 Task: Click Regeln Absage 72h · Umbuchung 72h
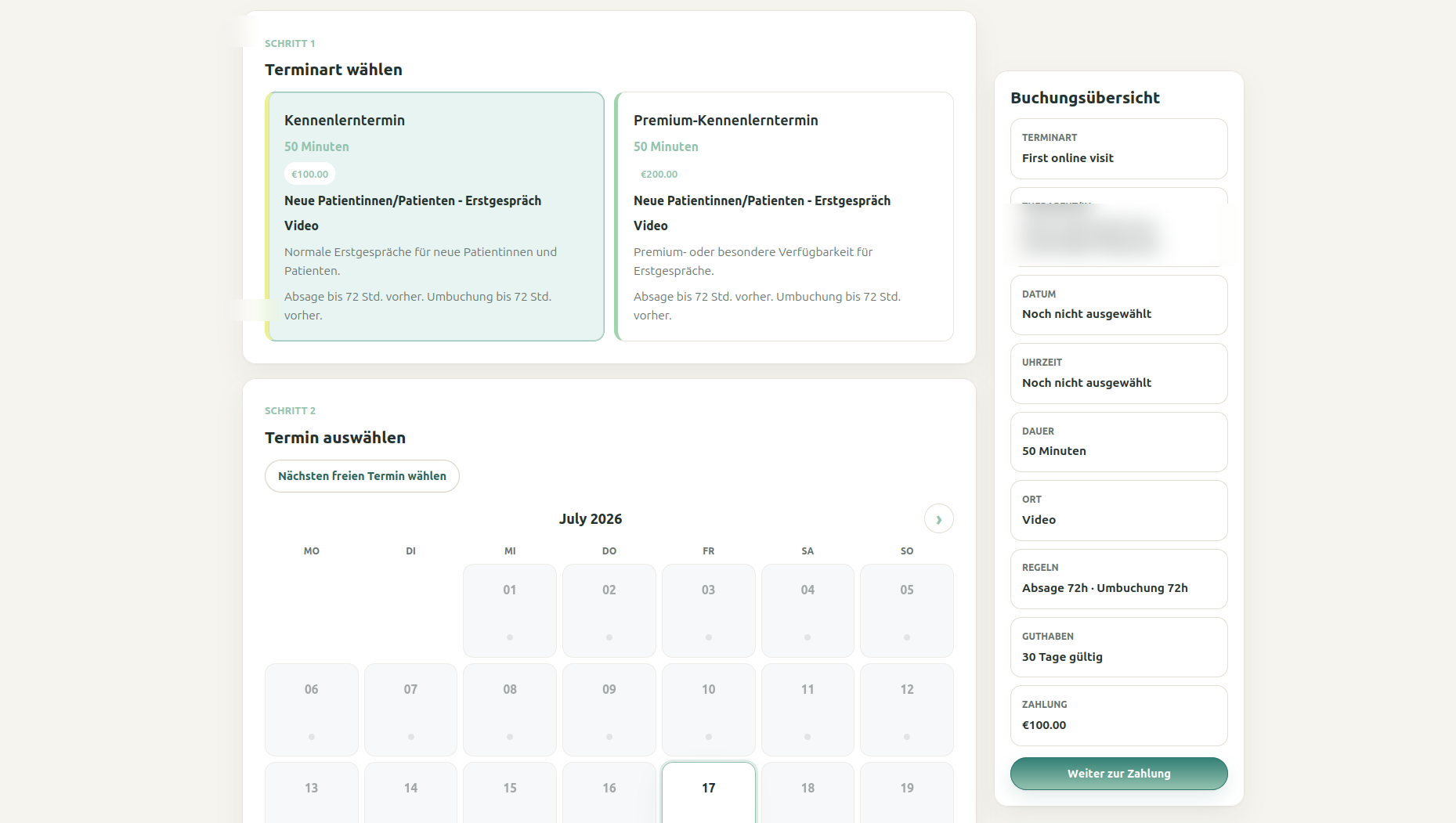click(x=1118, y=579)
